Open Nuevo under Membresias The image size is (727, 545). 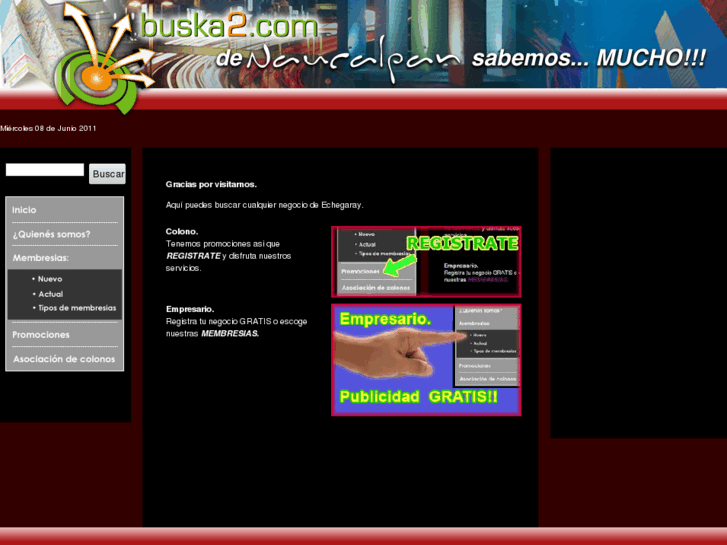point(50,279)
